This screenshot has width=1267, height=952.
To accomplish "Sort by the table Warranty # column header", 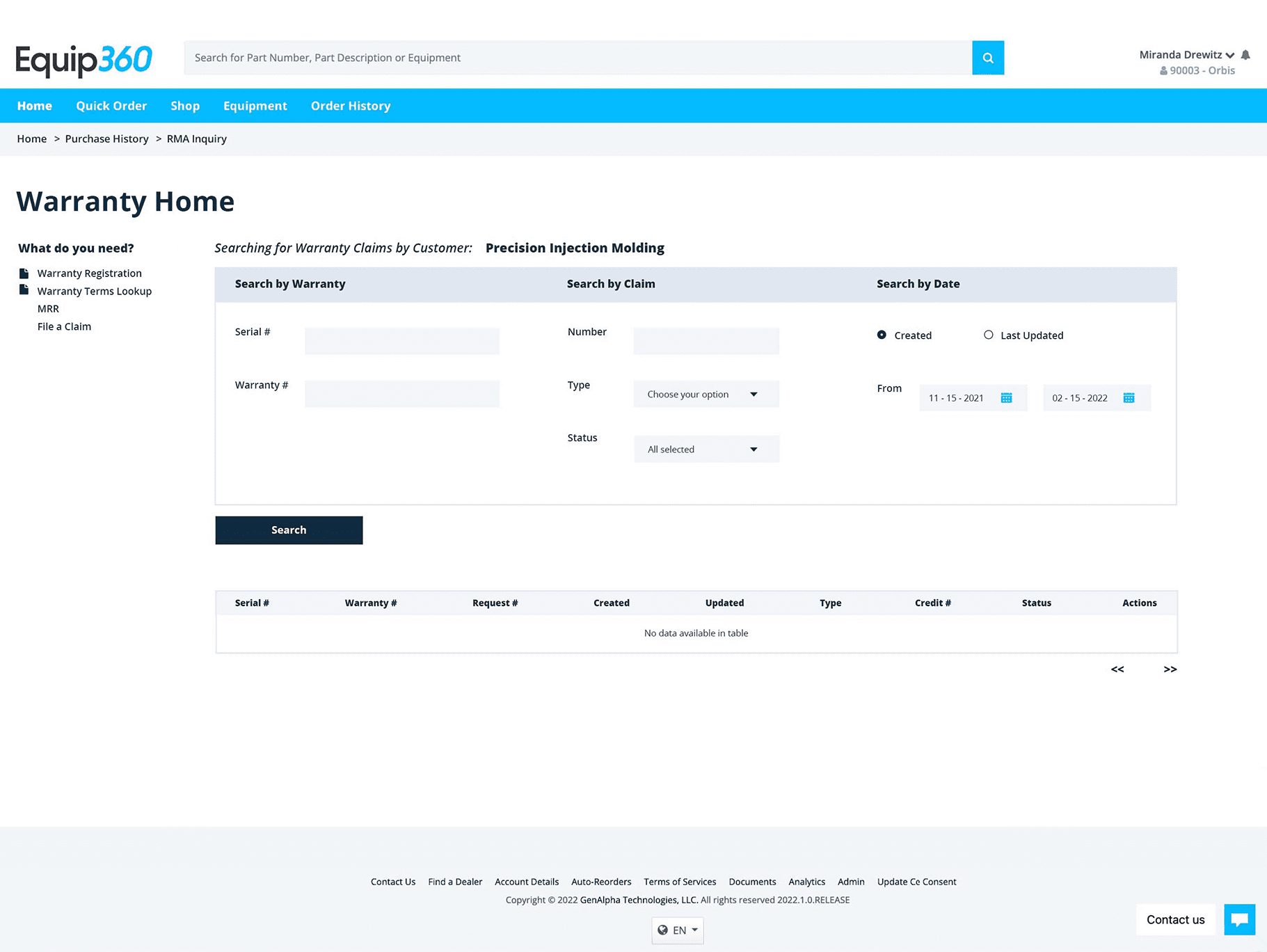I will [371, 603].
